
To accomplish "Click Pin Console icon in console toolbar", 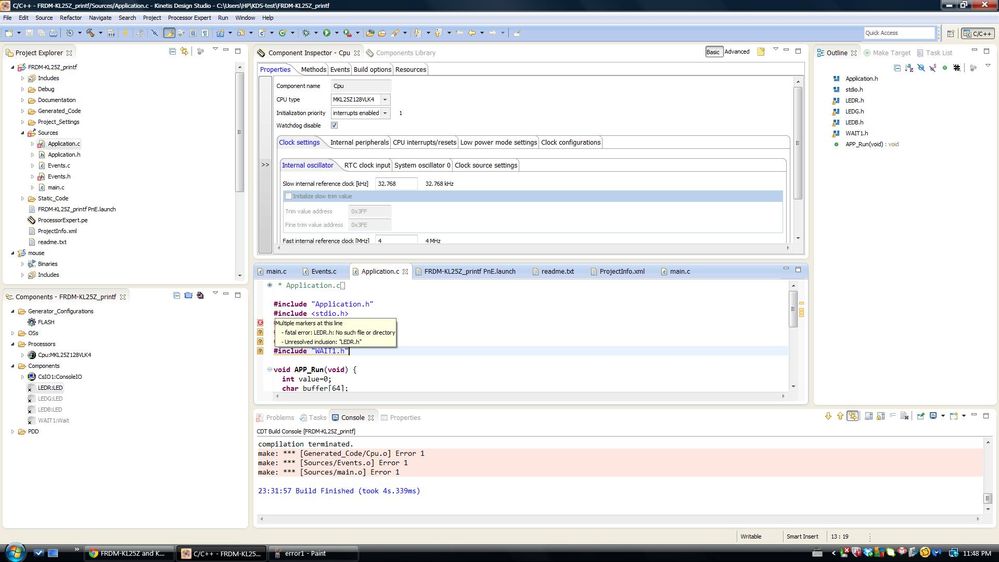I will (921, 416).
